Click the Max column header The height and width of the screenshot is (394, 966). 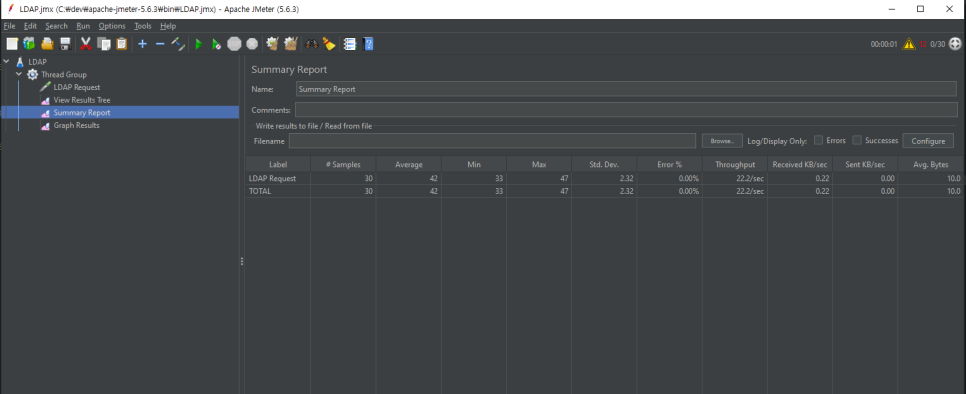click(539, 164)
